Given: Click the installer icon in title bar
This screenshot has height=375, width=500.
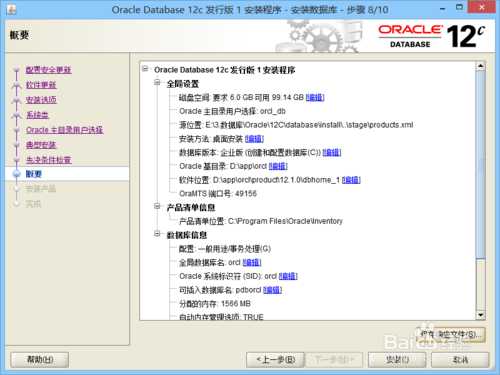Looking at the screenshot, I should click(x=11, y=9).
